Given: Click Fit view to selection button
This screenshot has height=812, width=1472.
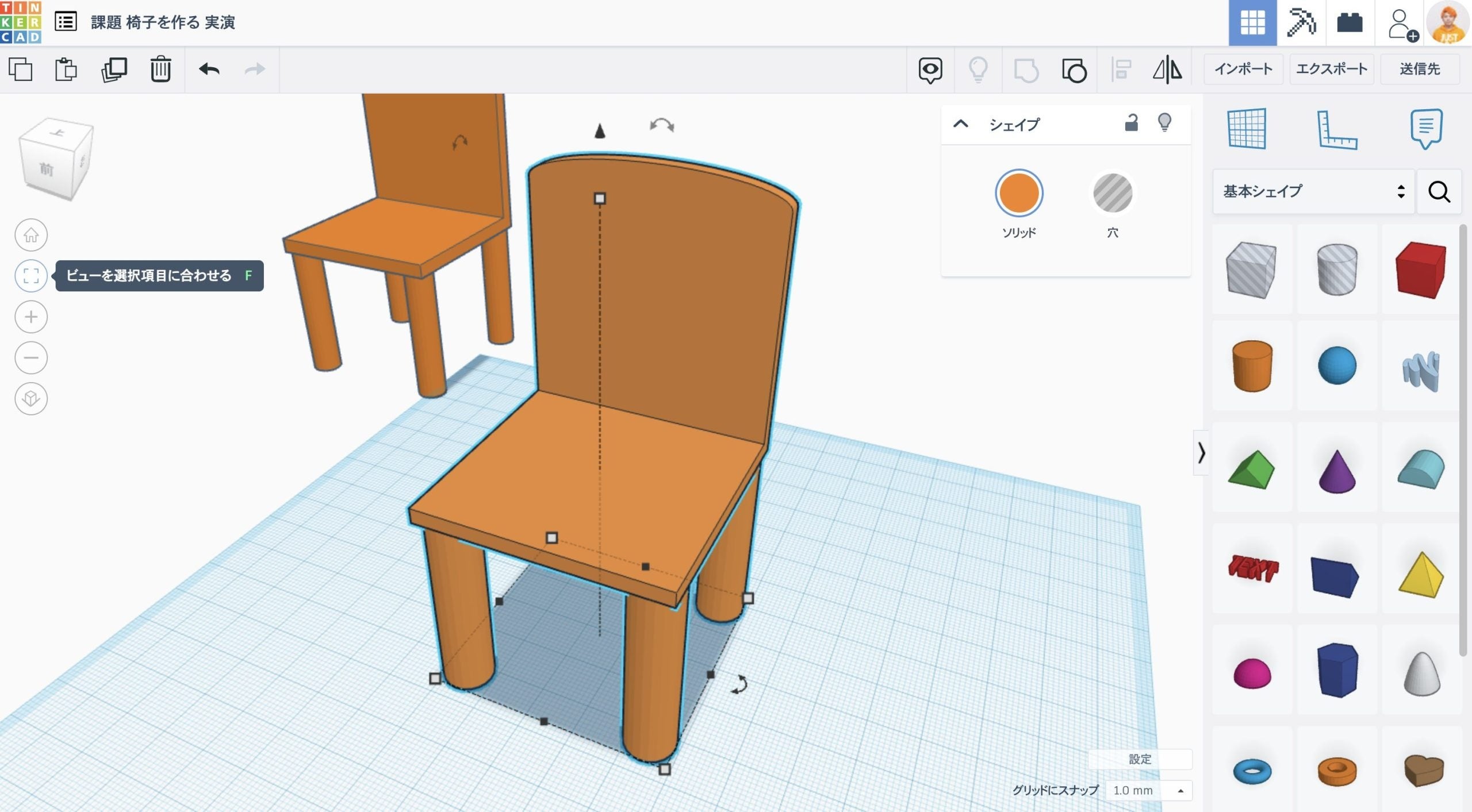Looking at the screenshot, I should click(x=31, y=276).
